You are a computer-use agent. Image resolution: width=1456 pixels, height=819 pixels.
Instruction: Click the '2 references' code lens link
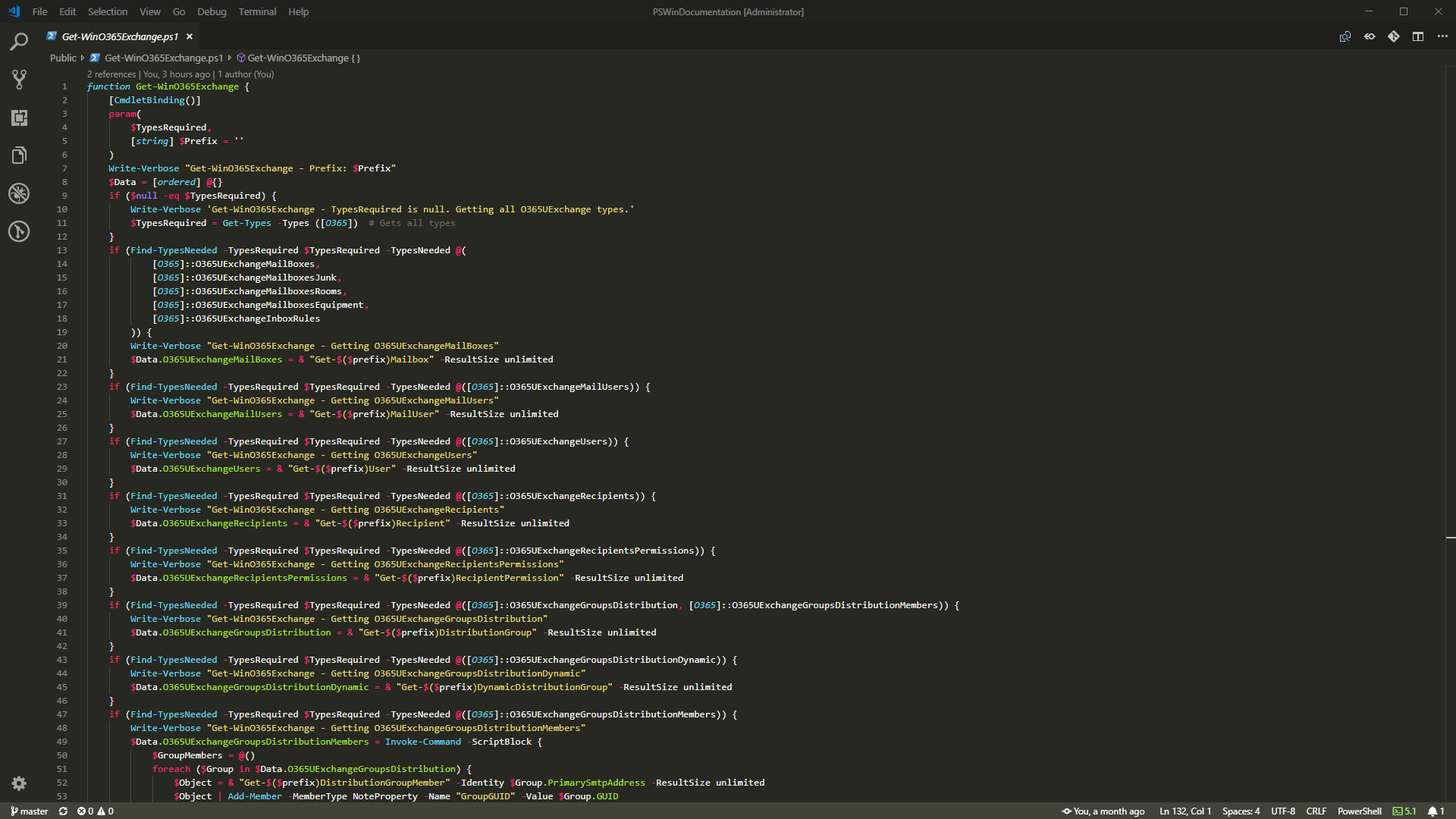tap(111, 74)
